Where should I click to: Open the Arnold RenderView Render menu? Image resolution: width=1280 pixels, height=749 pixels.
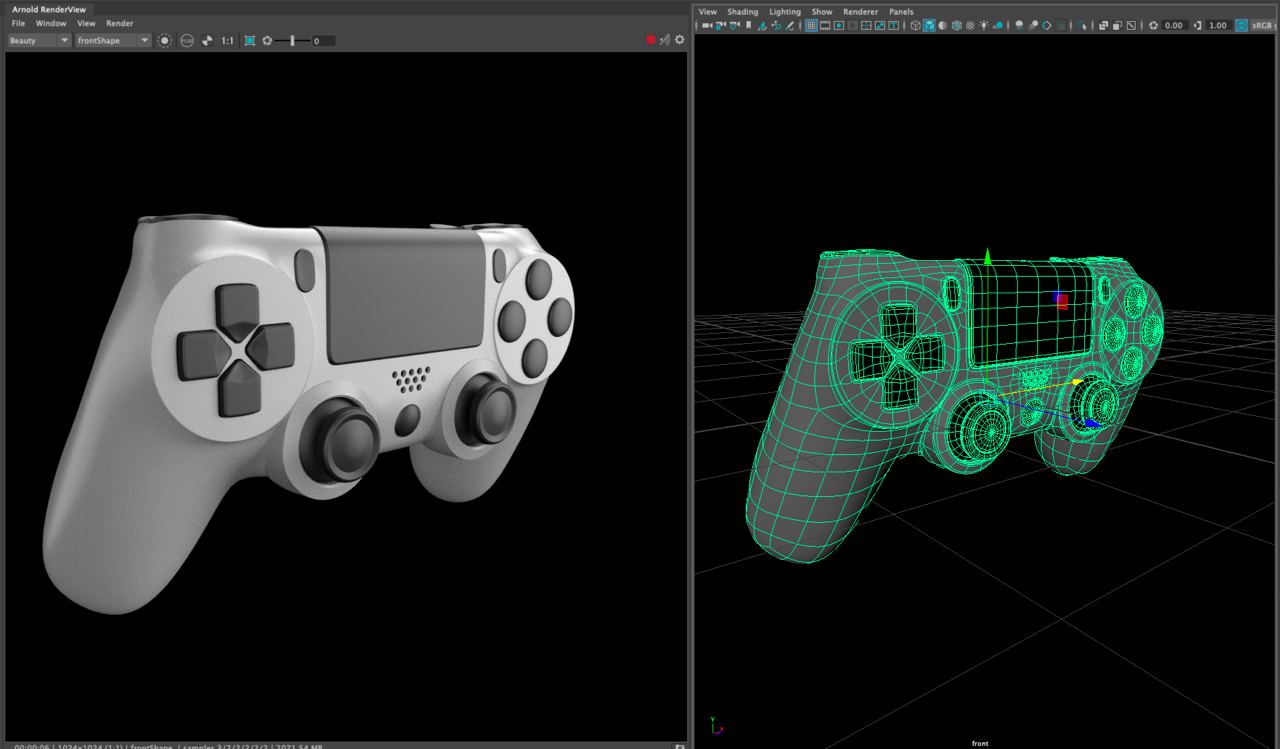click(x=119, y=23)
